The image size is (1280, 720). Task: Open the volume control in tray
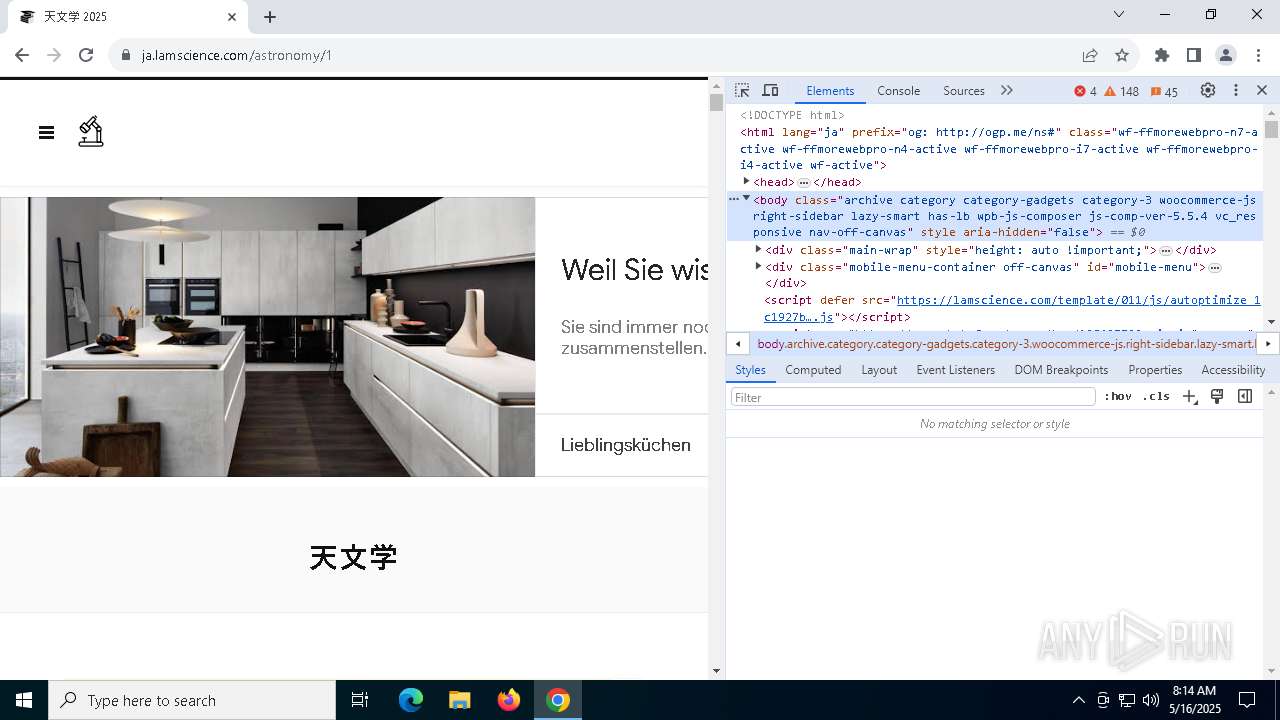pyautogui.click(x=1151, y=700)
